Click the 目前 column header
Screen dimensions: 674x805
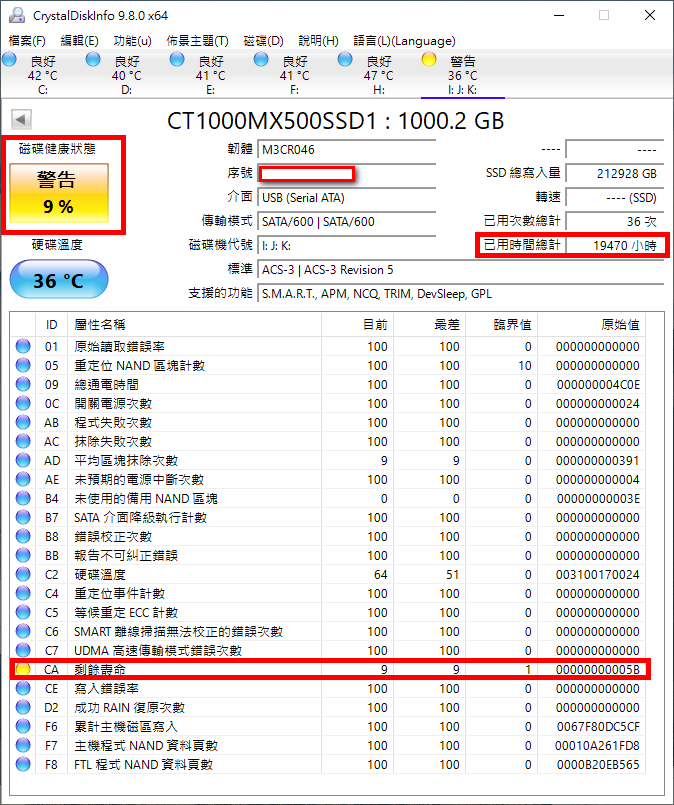pyautogui.click(x=357, y=324)
